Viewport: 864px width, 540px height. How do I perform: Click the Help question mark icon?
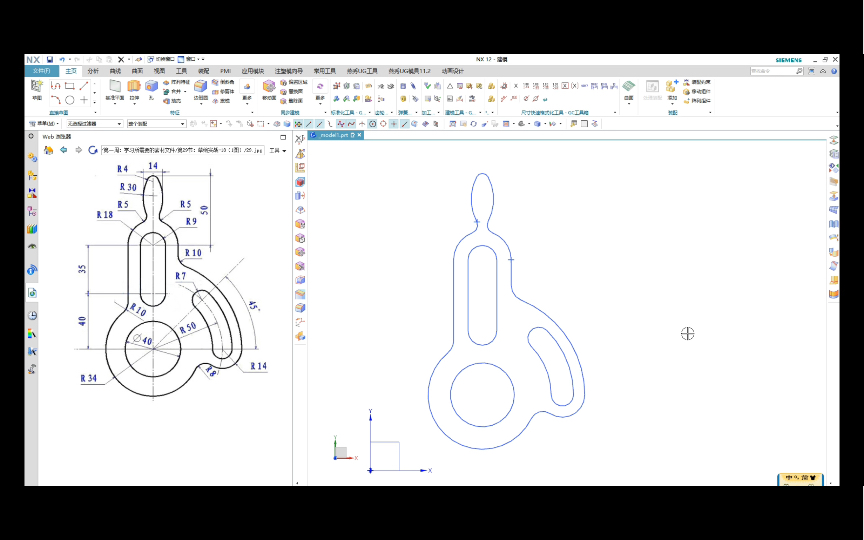pos(834,71)
